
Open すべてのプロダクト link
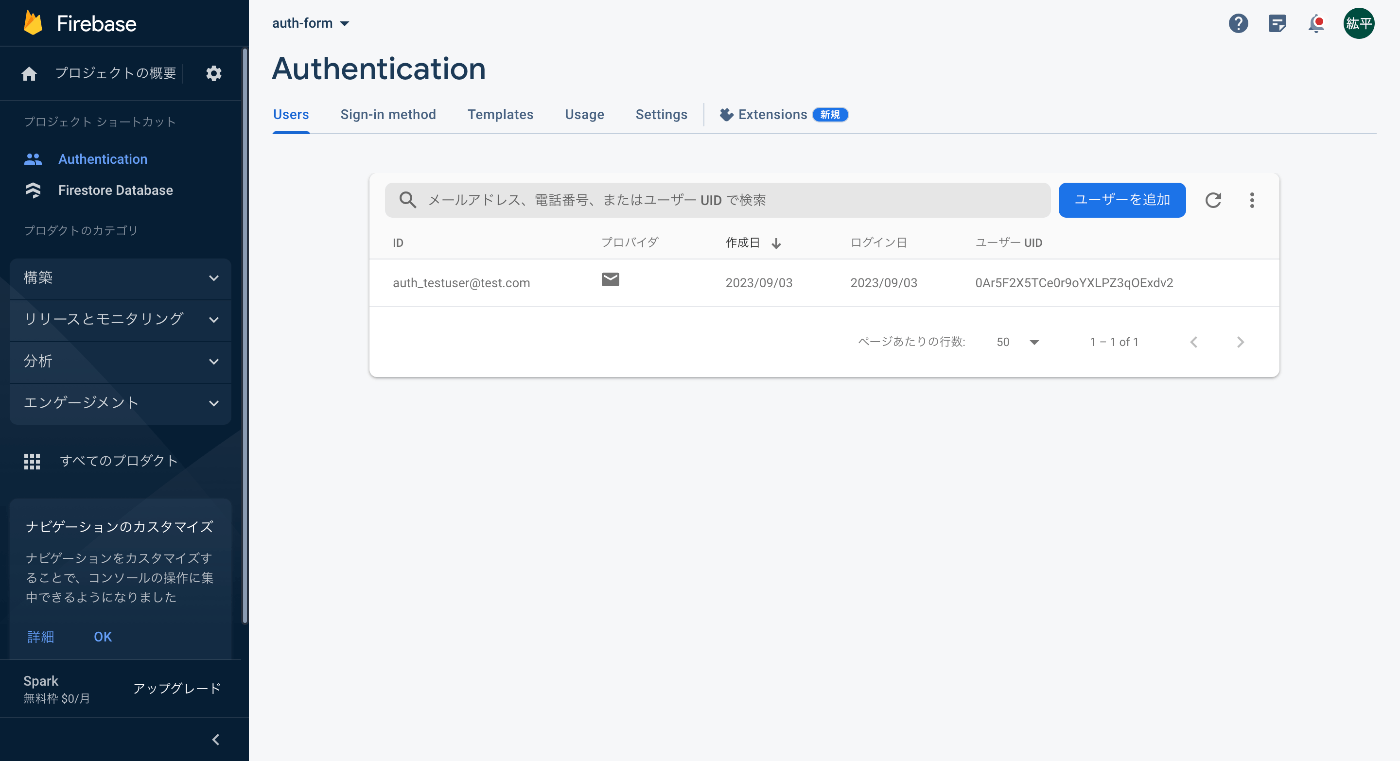pyautogui.click(x=119, y=461)
